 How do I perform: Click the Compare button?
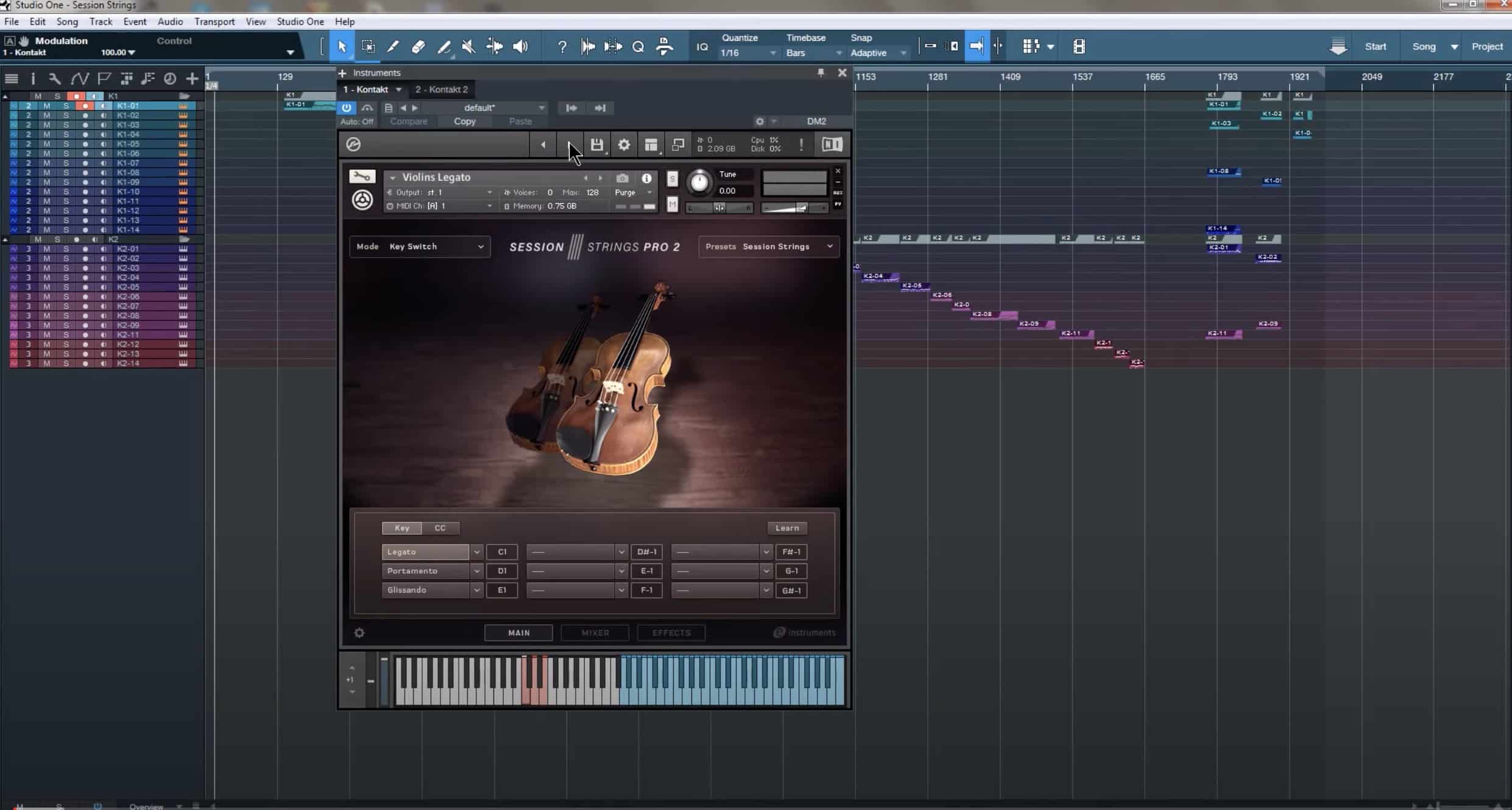409,121
